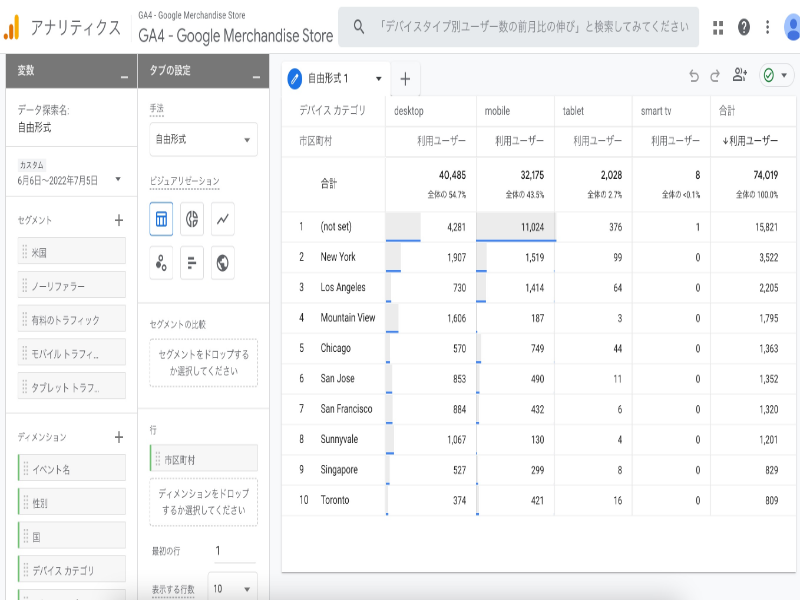The image size is (800, 600).
Task: Click the smart tv column header
Action: pyautogui.click(x=656, y=111)
